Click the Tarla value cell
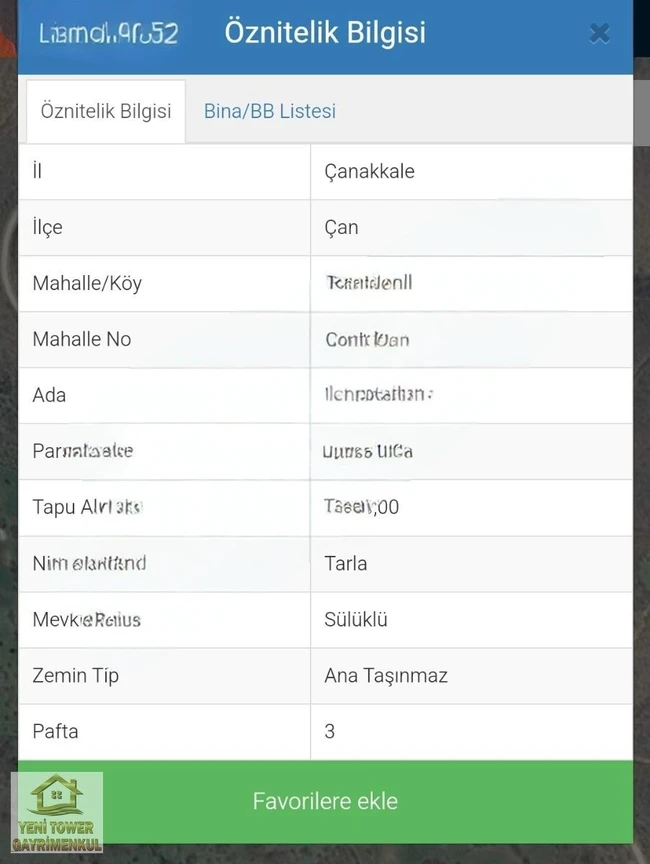 point(346,563)
